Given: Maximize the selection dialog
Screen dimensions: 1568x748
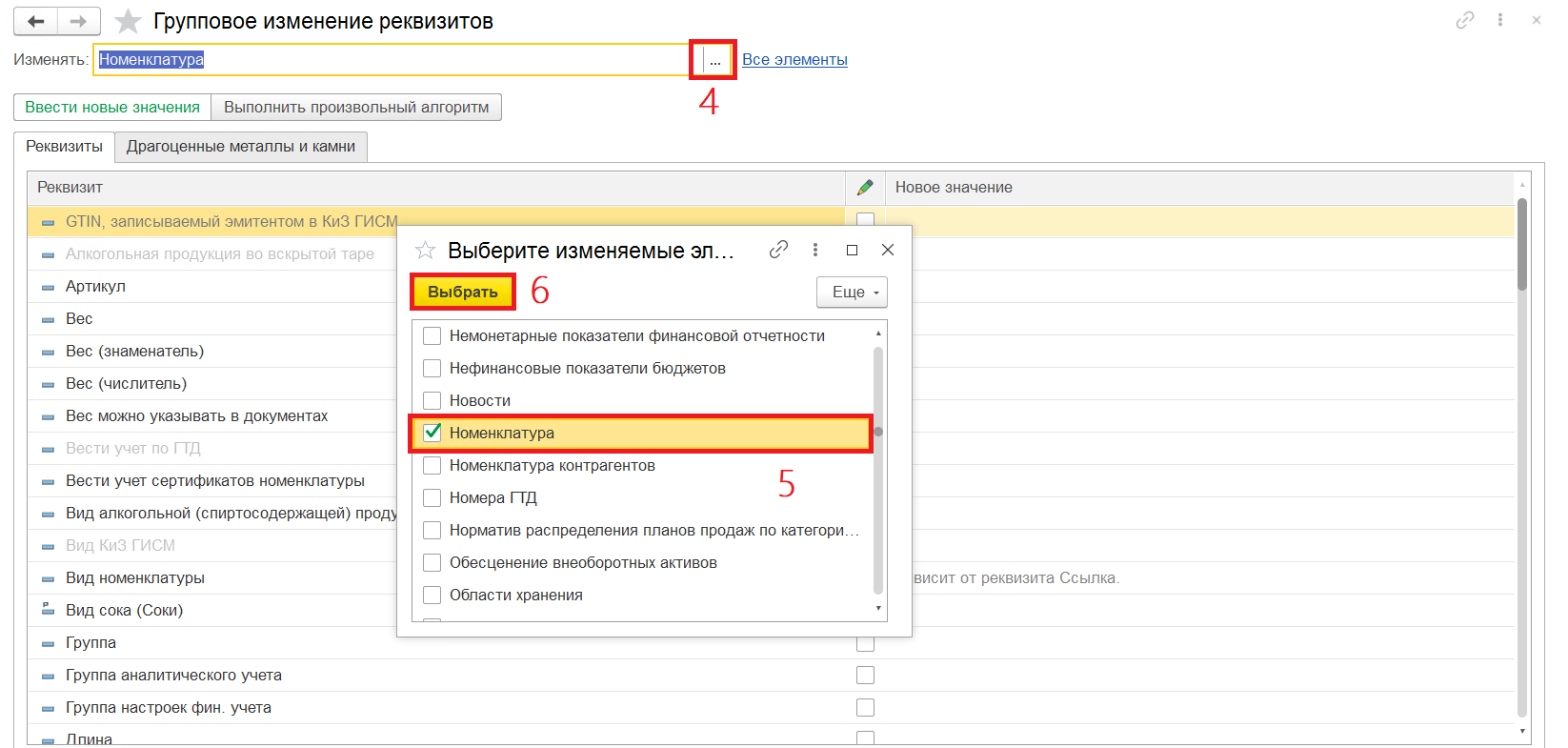Looking at the screenshot, I should pos(852,250).
